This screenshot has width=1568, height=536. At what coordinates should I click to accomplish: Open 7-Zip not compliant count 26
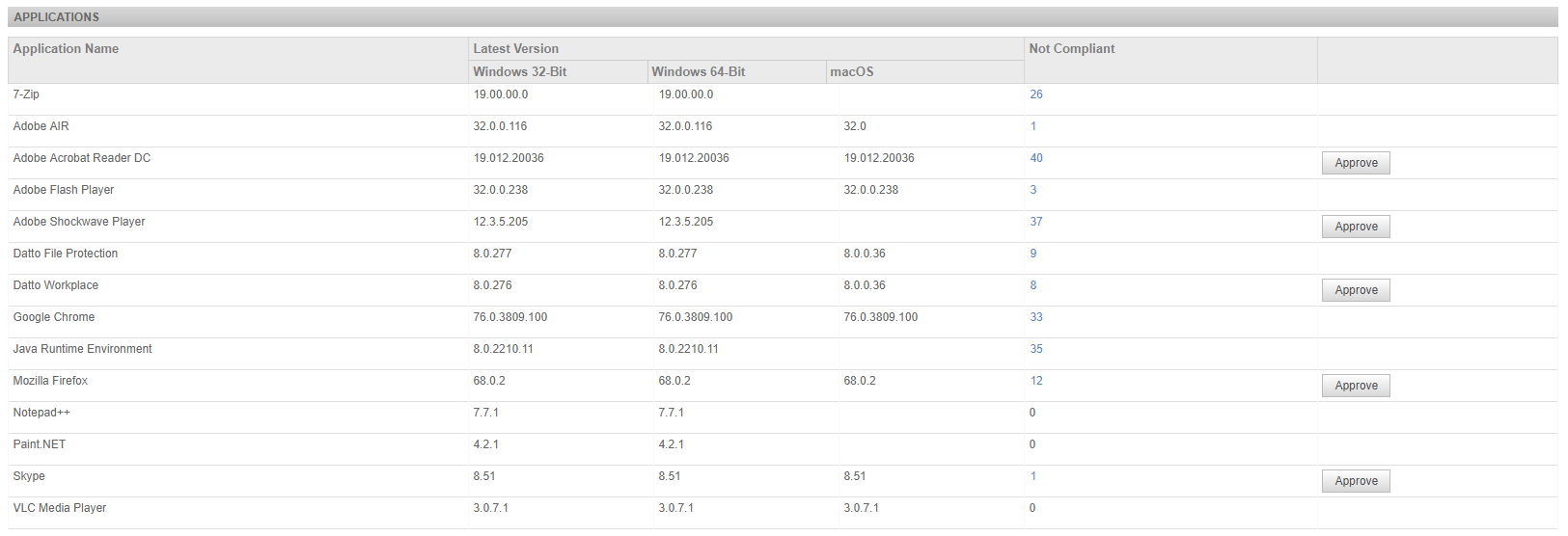pos(1036,94)
